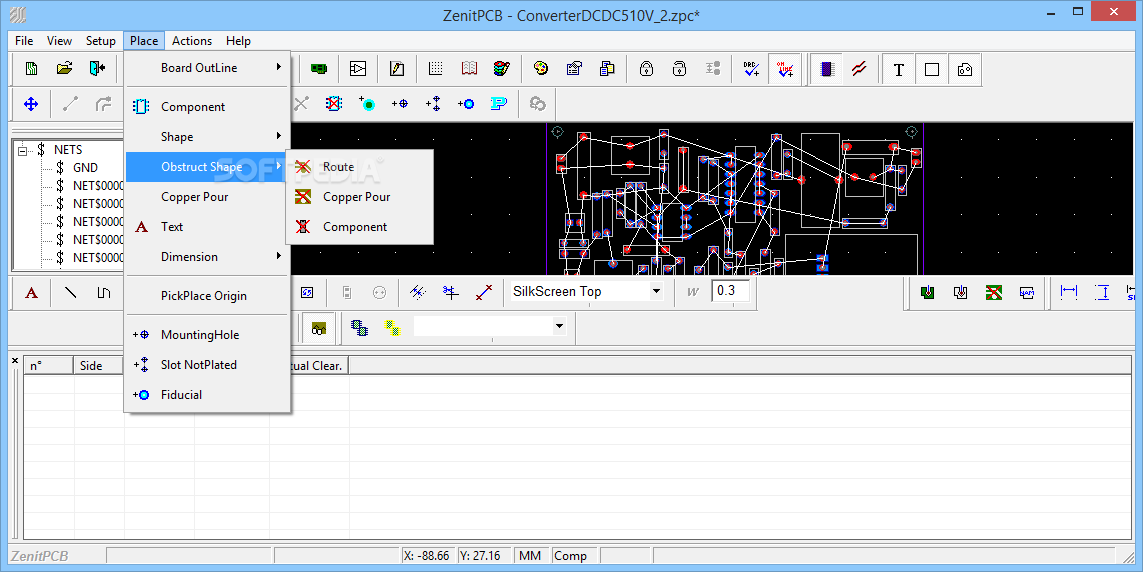The width and height of the screenshot is (1143, 572).
Task: Run the DRC check icon
Action: 751,68
